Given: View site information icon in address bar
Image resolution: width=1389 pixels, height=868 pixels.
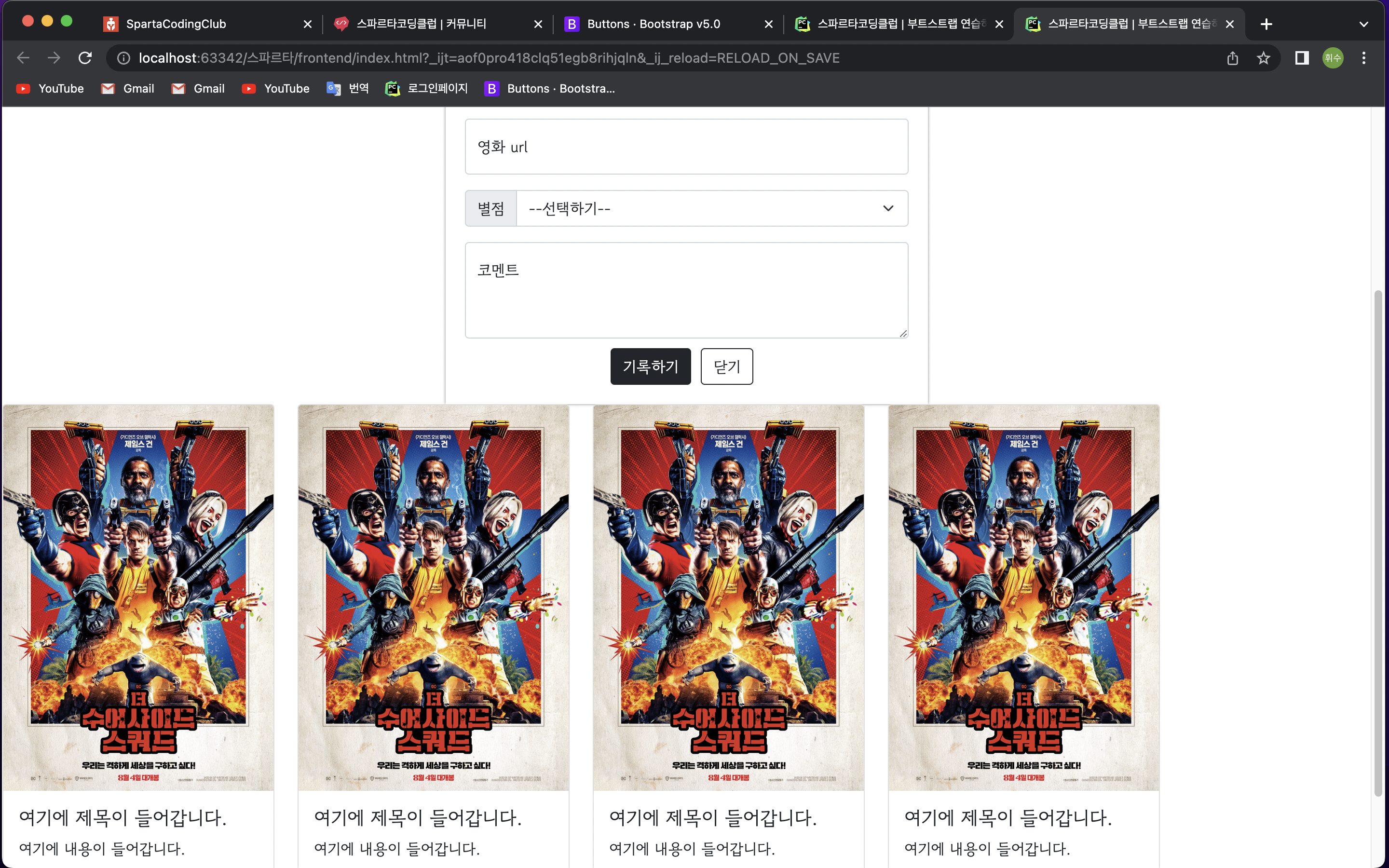Looking at the screenshot, I should point(123,58).
